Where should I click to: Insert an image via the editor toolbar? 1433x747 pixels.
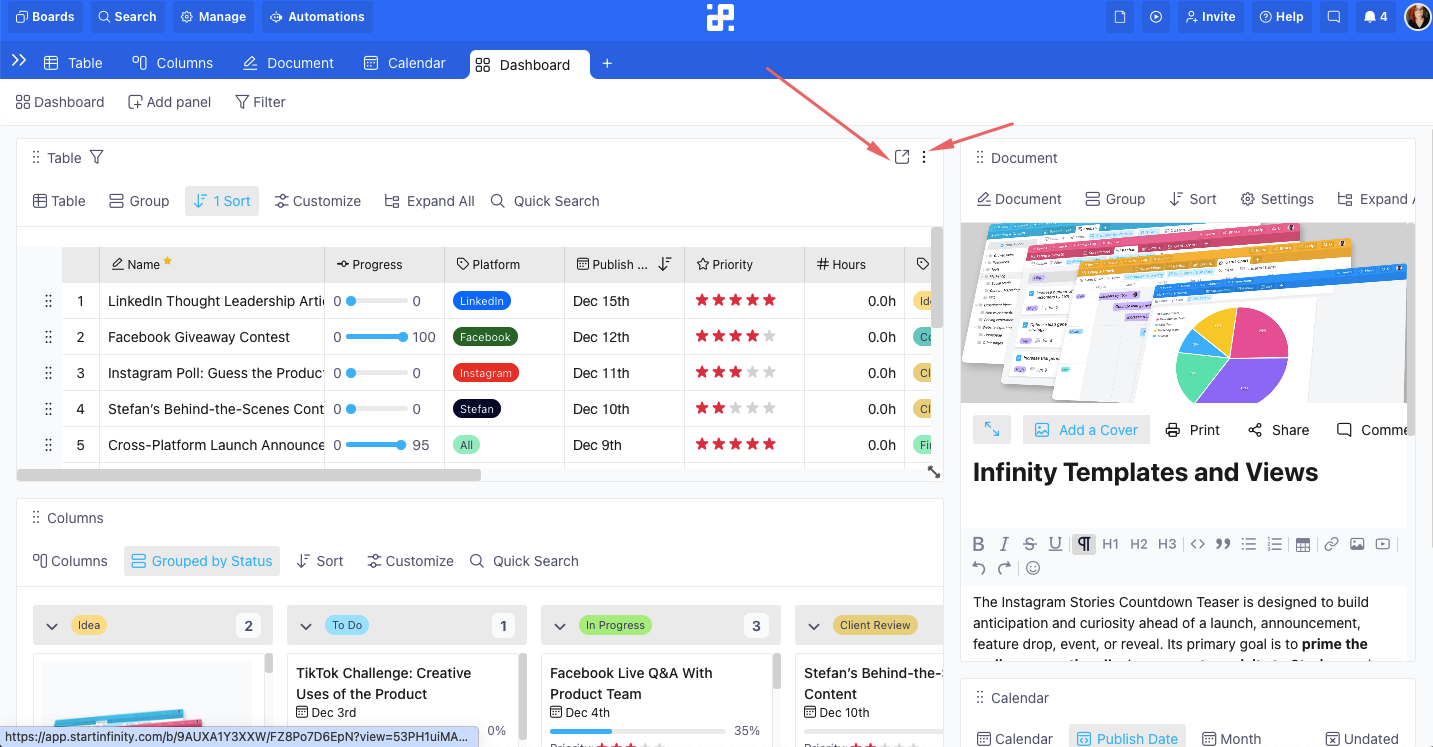pos(1357,543)
